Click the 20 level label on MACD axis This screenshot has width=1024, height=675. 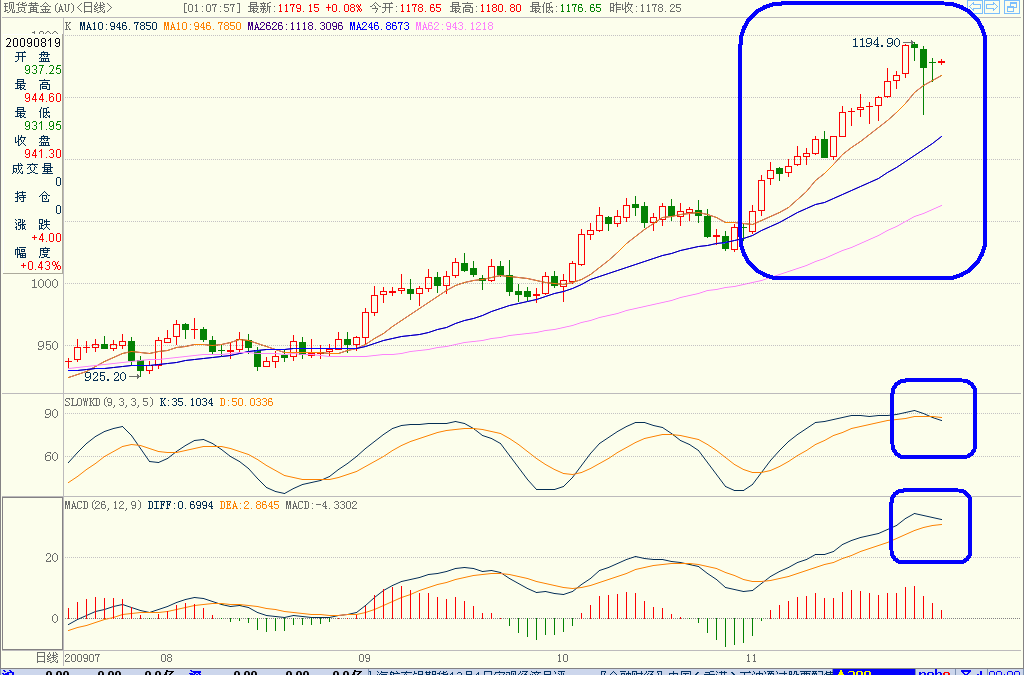[x=51, y=558]
